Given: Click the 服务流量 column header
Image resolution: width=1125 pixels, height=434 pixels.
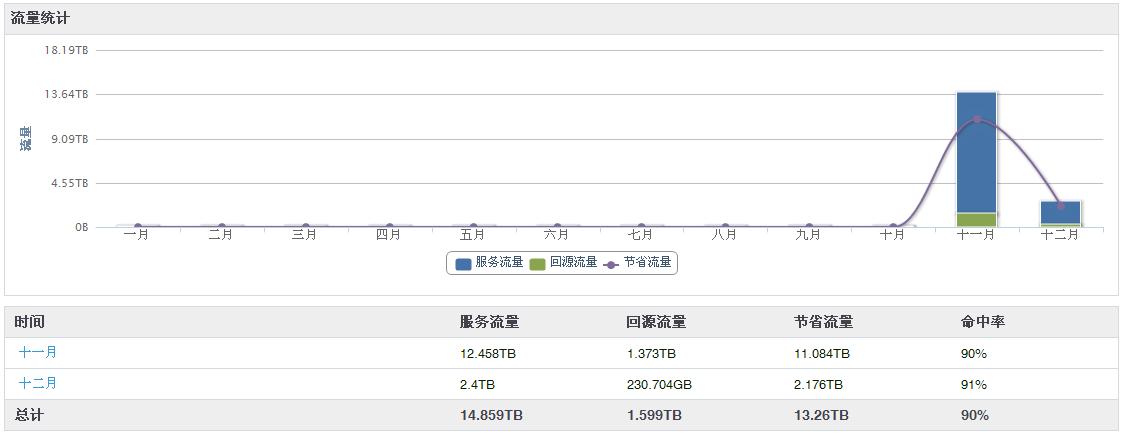Looking at the screenshot, I should coord(489,322).
